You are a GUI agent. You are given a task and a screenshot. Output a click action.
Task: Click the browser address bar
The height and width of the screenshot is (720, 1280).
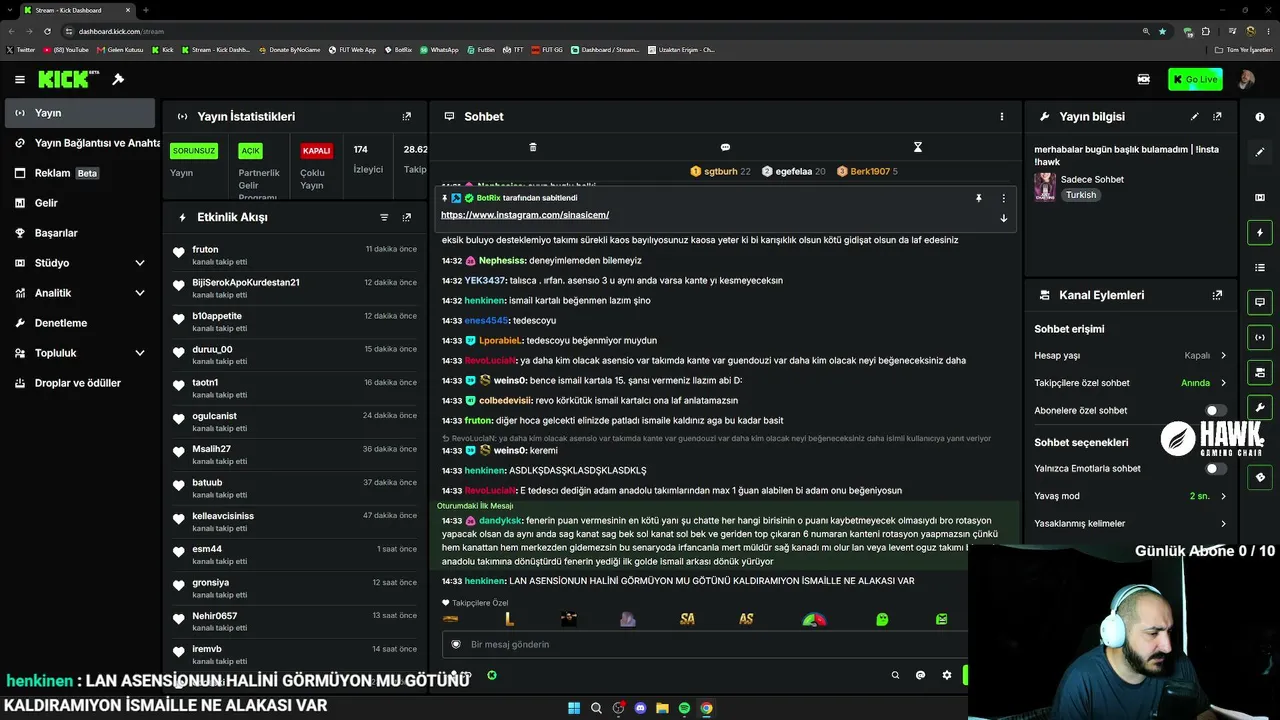click(x=600, y=31)
